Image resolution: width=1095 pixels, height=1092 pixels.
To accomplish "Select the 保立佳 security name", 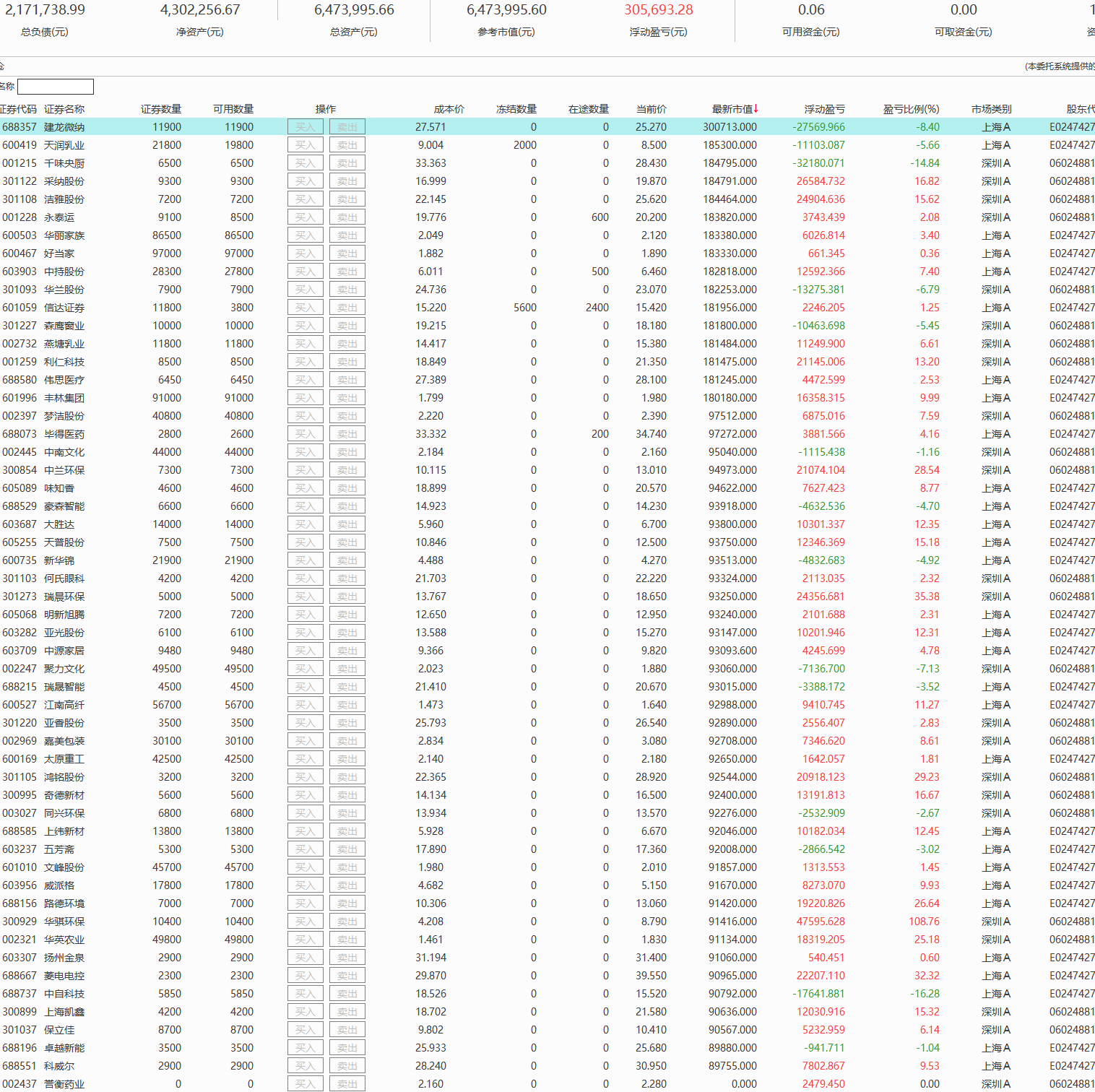I will [x=59, y=1030].
